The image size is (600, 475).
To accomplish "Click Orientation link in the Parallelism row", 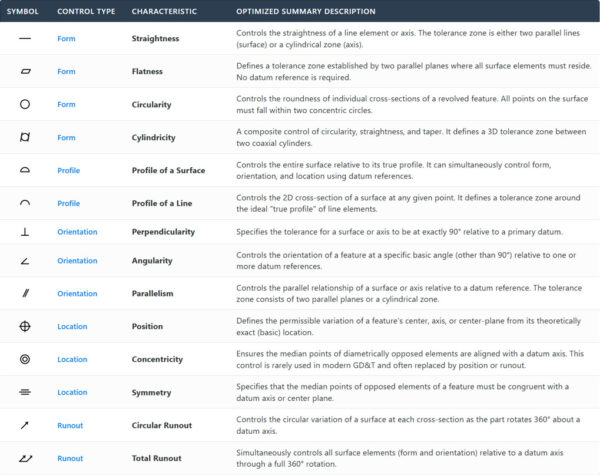I will (x=77, y=294).
